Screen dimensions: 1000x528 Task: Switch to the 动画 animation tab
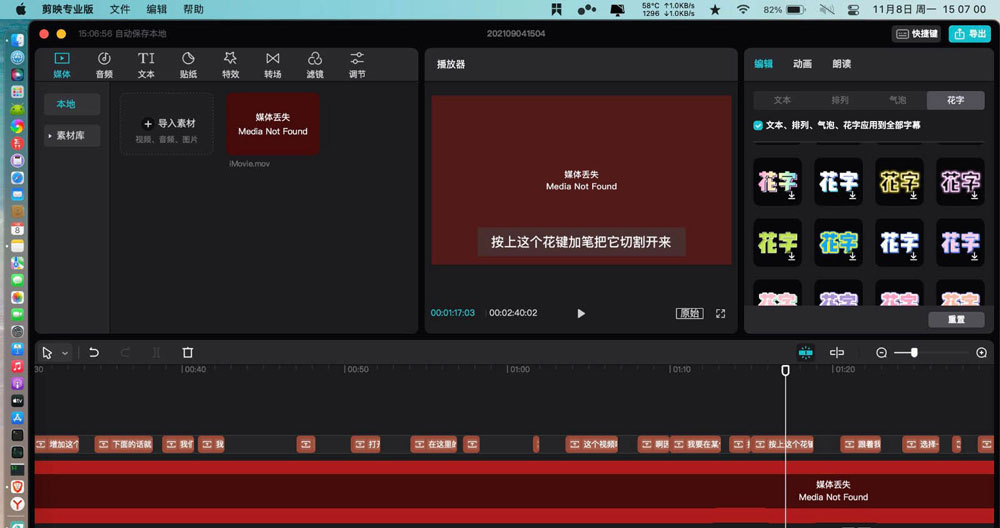point(802,64)
